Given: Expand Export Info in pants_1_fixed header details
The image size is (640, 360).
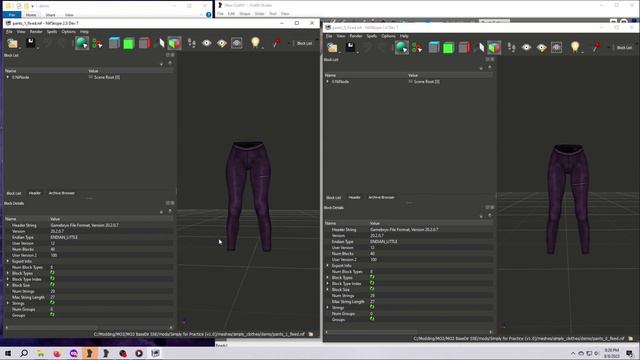Looking at the screenshot, I should tap(7, 261).
